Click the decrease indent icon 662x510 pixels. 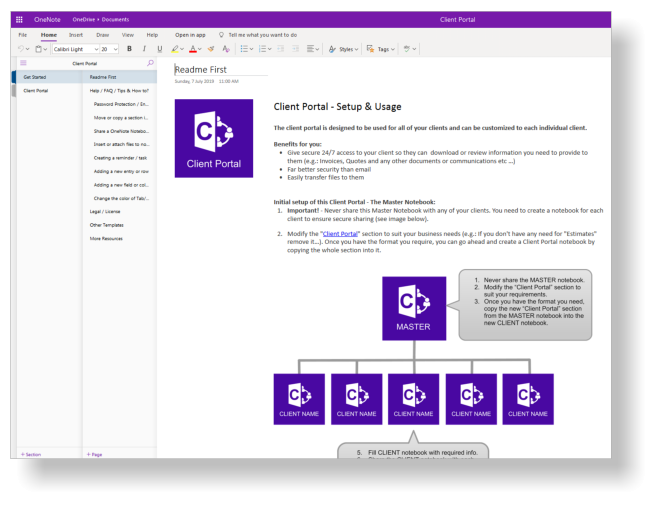coord(280,49)
